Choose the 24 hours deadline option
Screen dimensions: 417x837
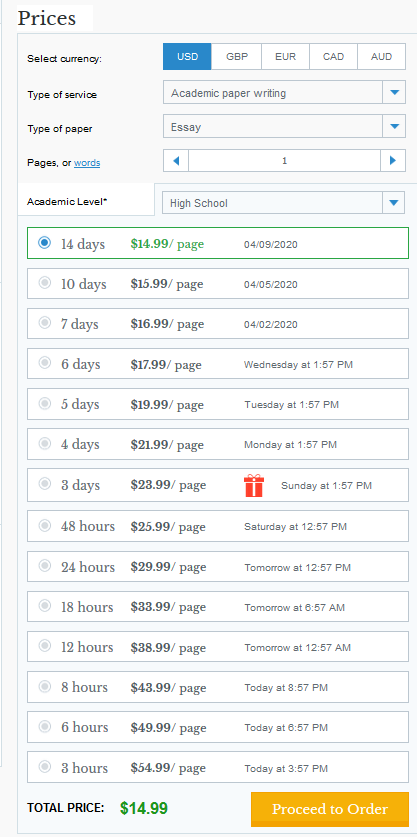[218, 567]
